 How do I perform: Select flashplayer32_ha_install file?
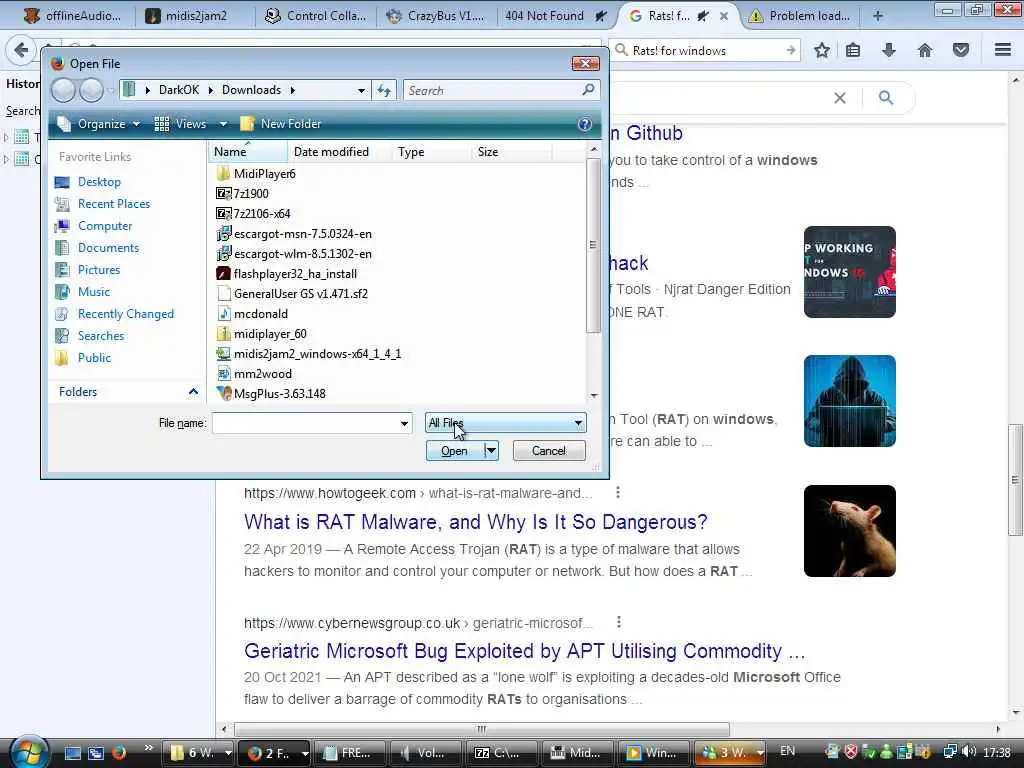(x=295, y=274)
